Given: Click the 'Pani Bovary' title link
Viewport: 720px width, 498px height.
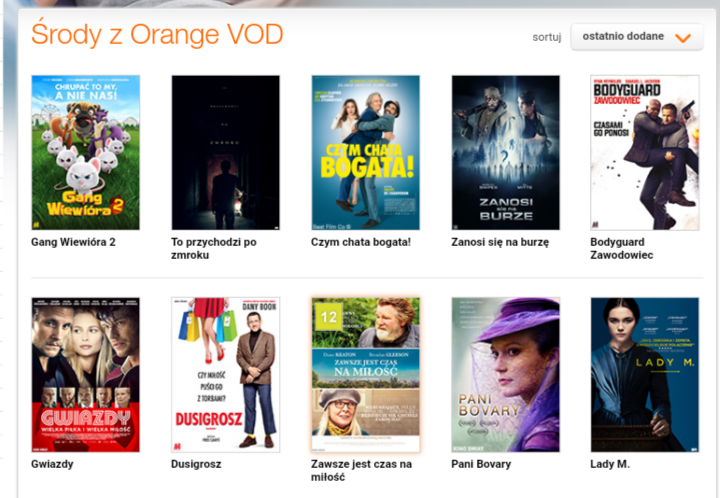Looking at the screenshot, I should (481, 464).
